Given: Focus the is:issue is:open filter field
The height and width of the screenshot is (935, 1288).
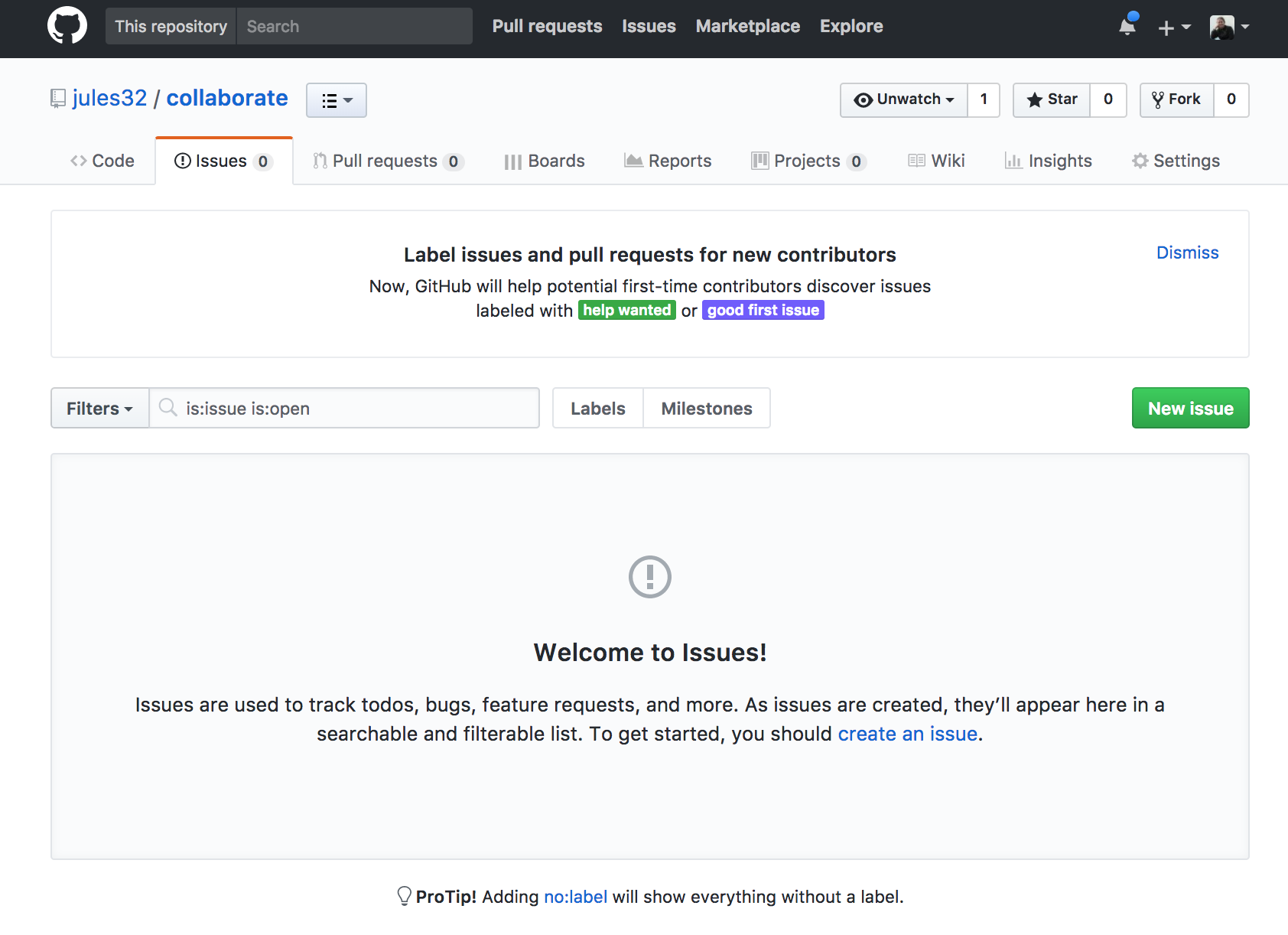Looking at the screenshot, I should point(344,408).
